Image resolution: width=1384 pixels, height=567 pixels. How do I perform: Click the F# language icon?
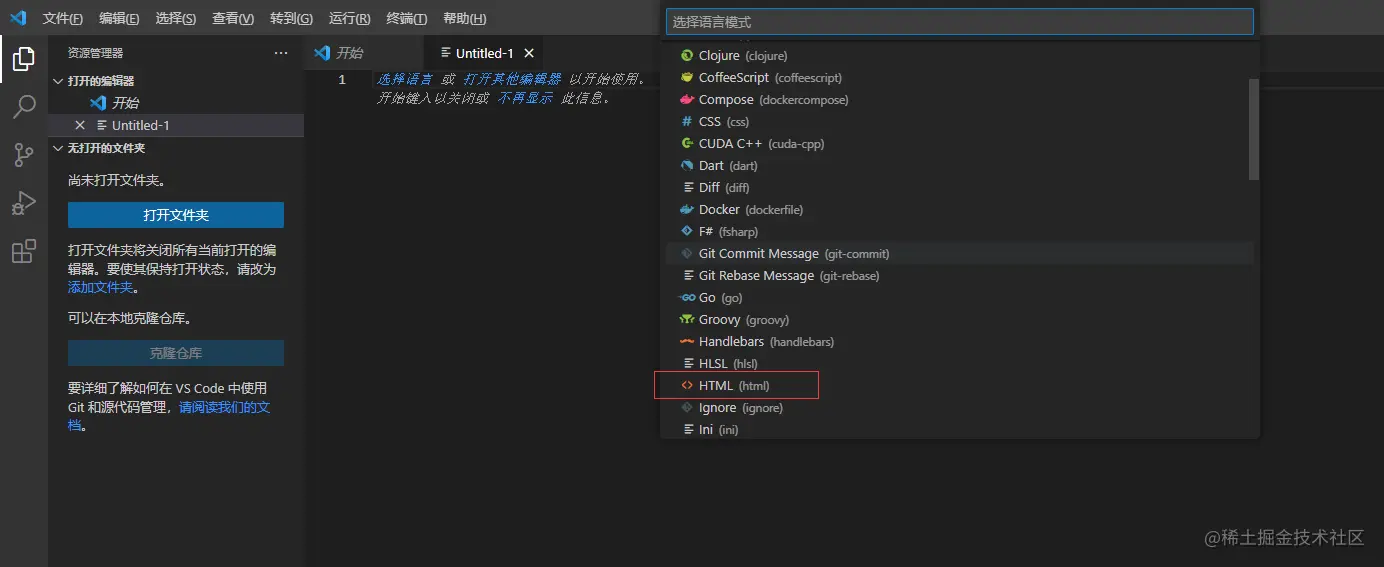[x=687, y=232]
